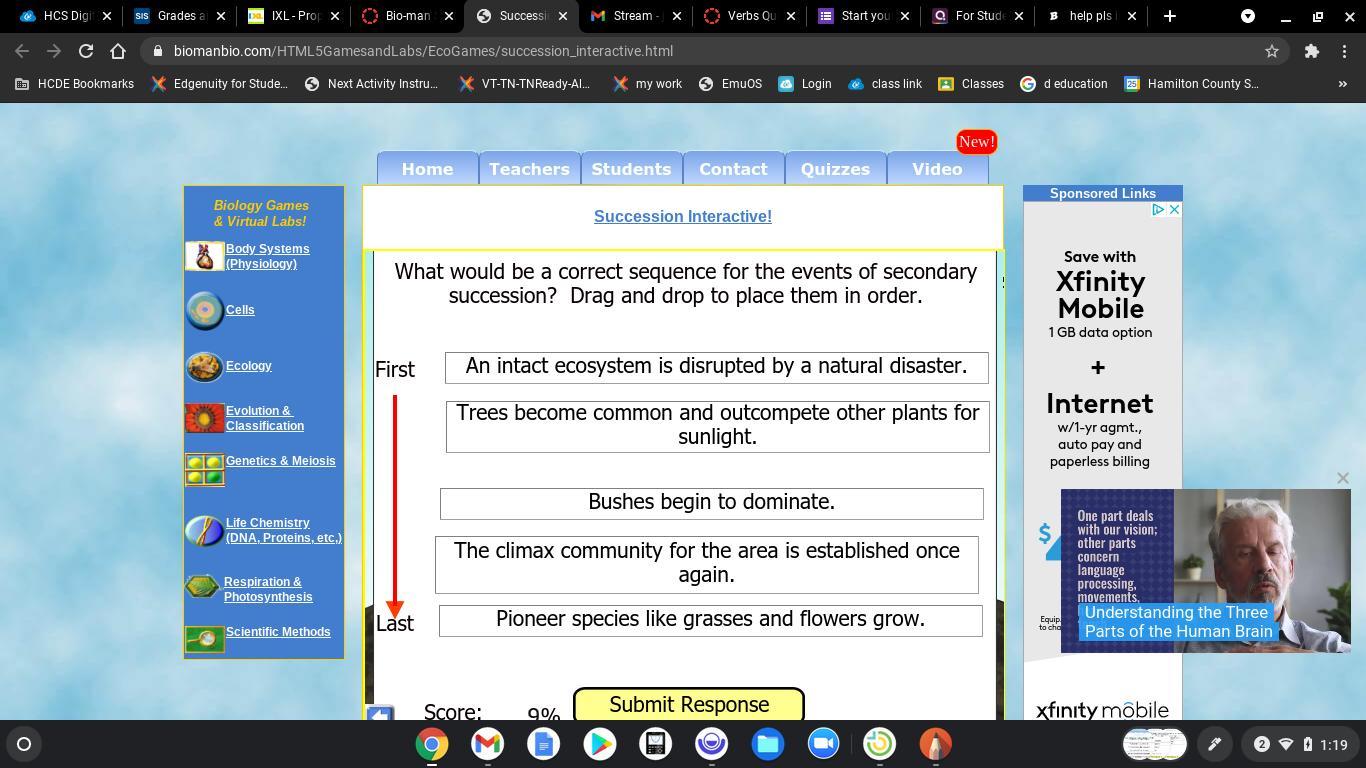
Task: Close the Bio-man browser tab
Action: [448, 16]
